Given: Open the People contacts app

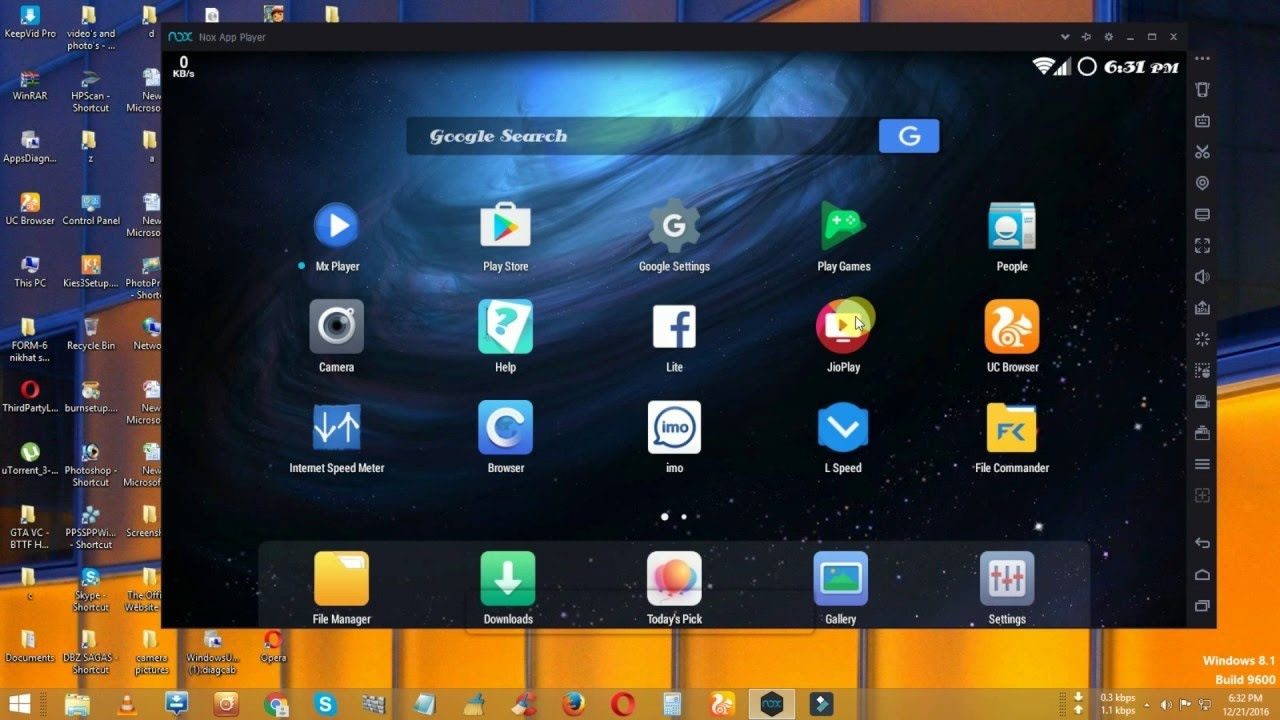Looking at the screenshot, I should pyautogui.click(x=1012, y=226).
